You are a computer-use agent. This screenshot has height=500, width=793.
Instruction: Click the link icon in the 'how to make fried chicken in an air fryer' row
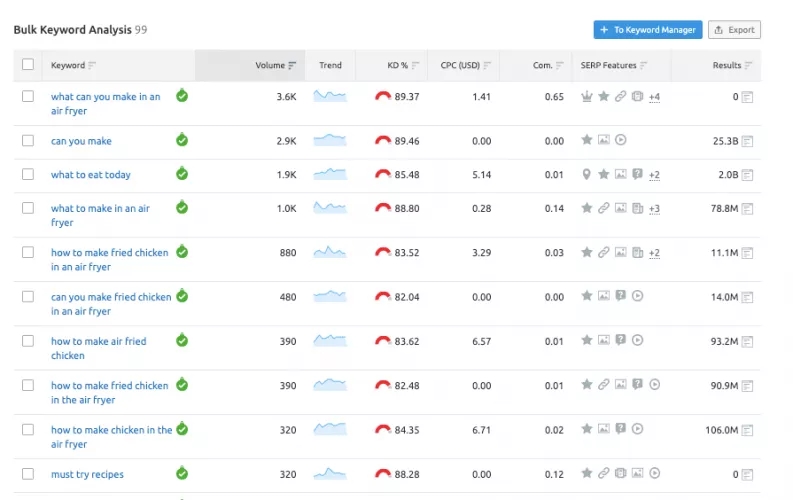(x=604, y=253)
